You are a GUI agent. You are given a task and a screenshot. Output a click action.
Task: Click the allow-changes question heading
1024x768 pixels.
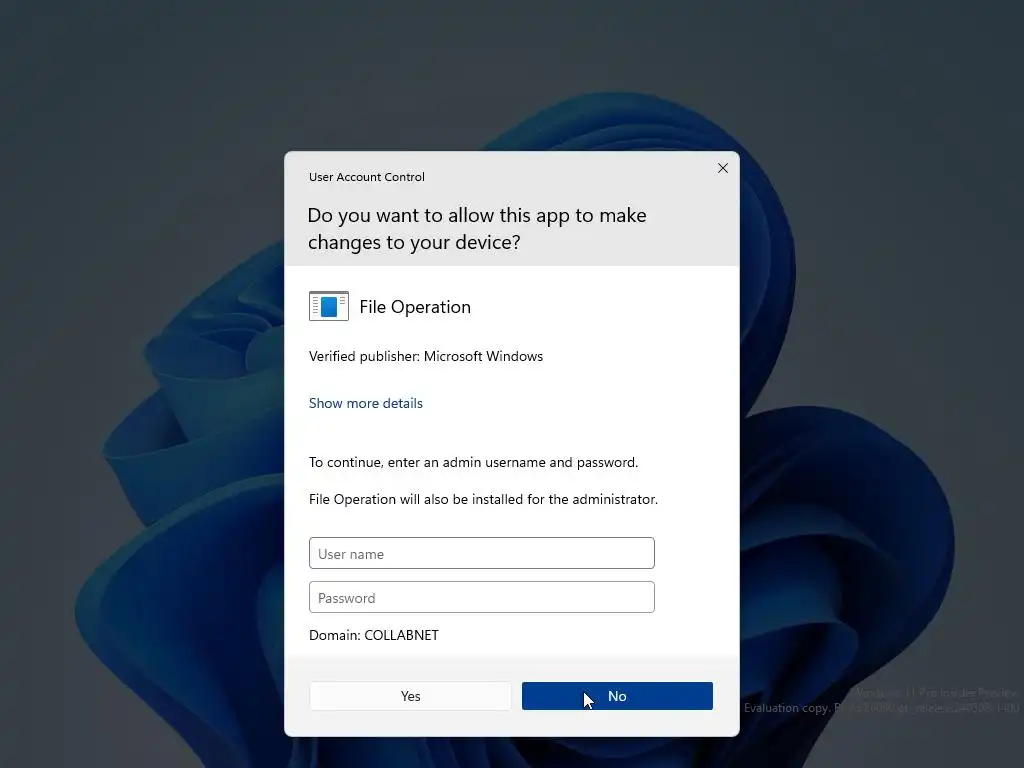pyautogui.click(x=477, y=229)
